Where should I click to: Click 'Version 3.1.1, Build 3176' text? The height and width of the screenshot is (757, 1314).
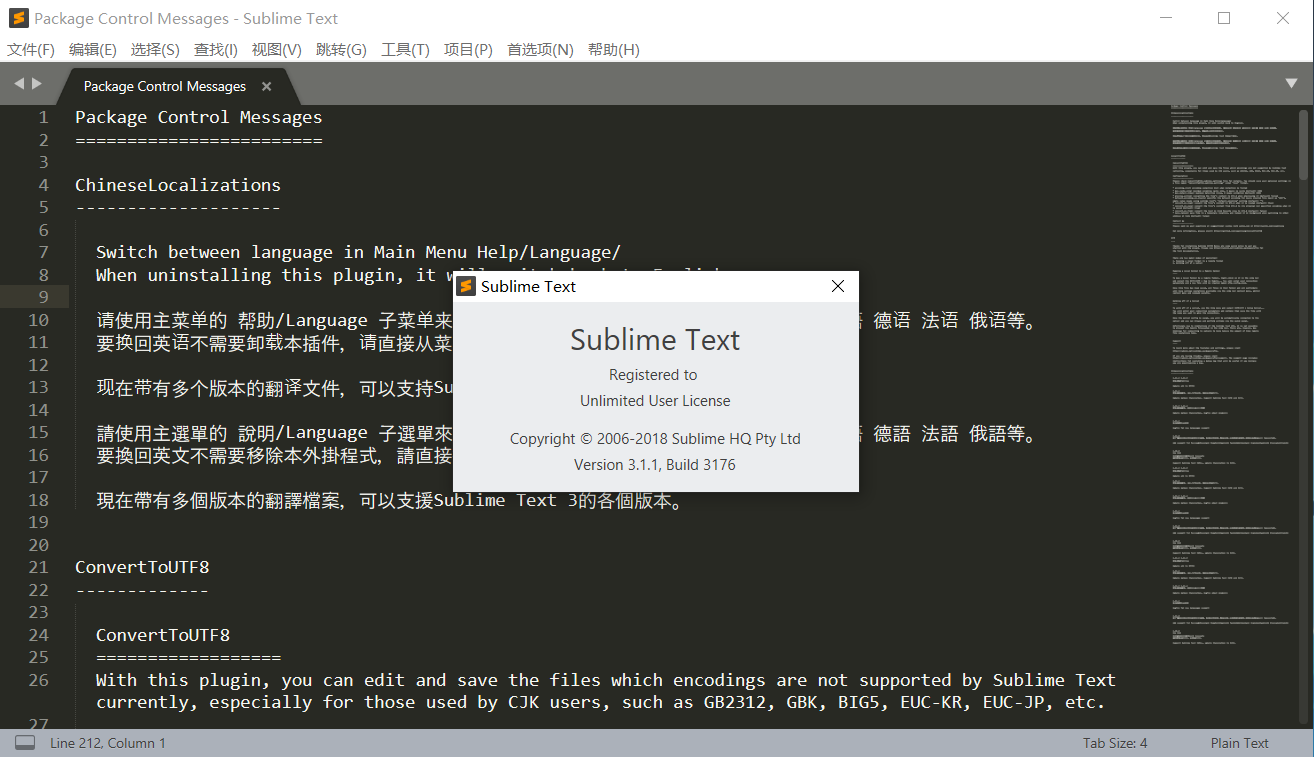pyautogui.click(x=655, y=465)
